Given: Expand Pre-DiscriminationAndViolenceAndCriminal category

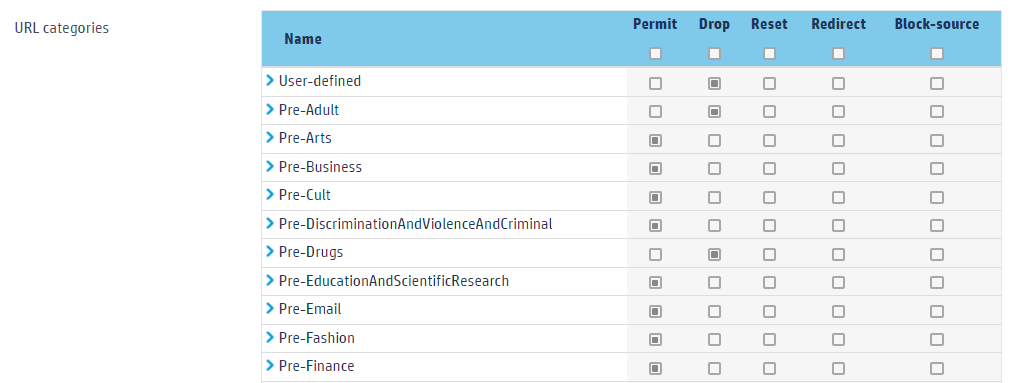Looking at the screenshot, I should (270, 224).
